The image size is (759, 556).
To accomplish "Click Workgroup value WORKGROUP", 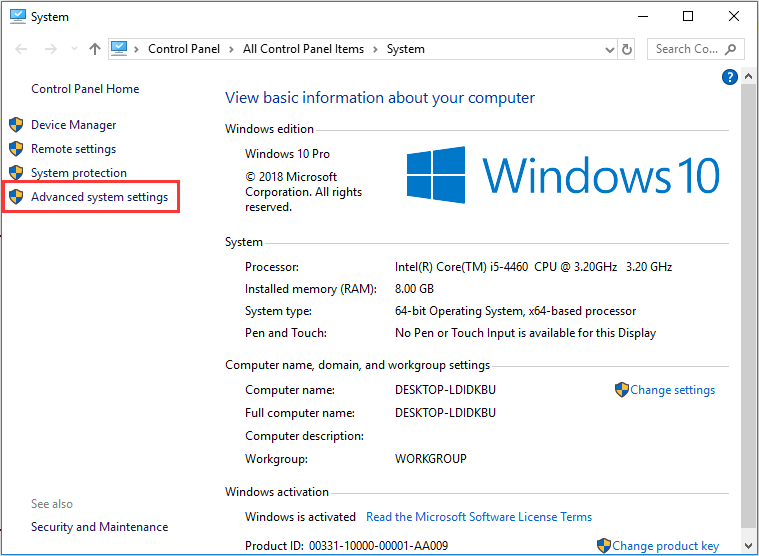I will [431, 459].
